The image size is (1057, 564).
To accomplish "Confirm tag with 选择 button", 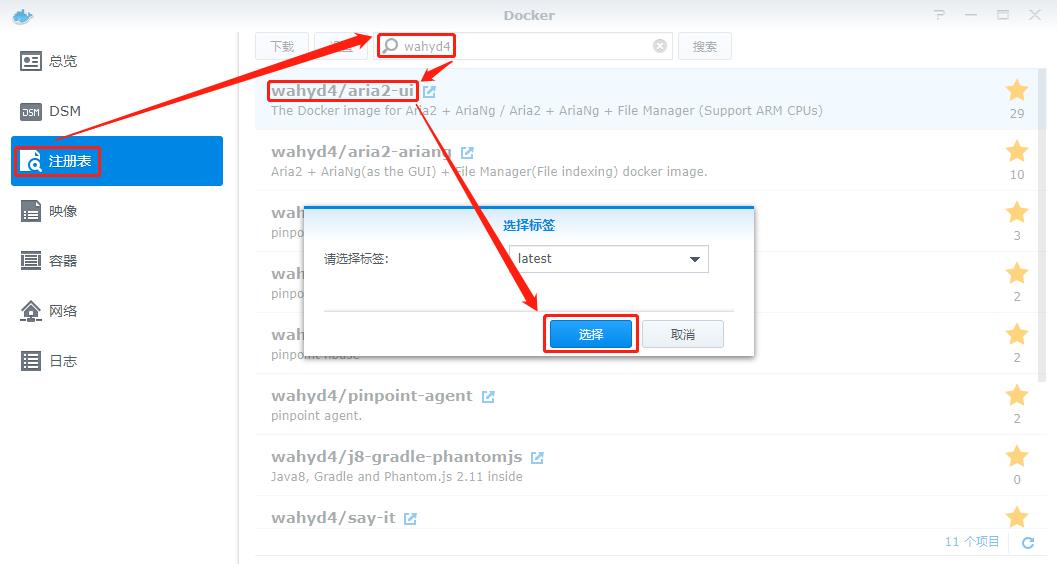I will point(591,334).
